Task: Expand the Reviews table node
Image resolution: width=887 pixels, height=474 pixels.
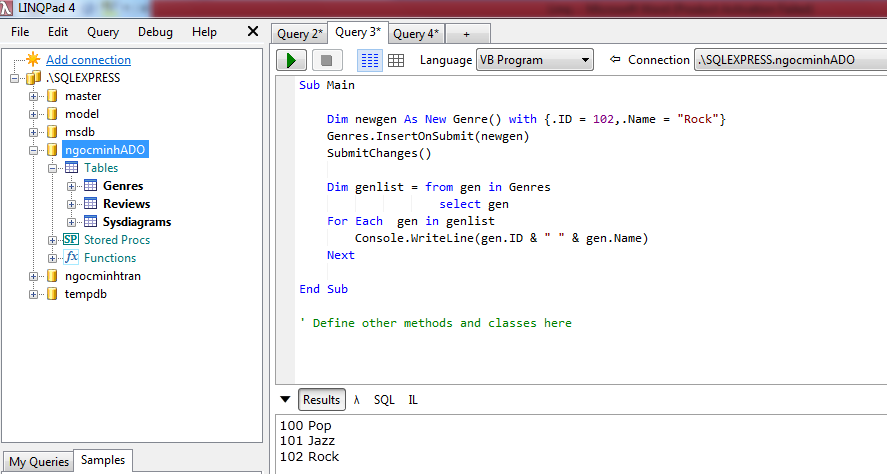Action: [x=71, y=204]
